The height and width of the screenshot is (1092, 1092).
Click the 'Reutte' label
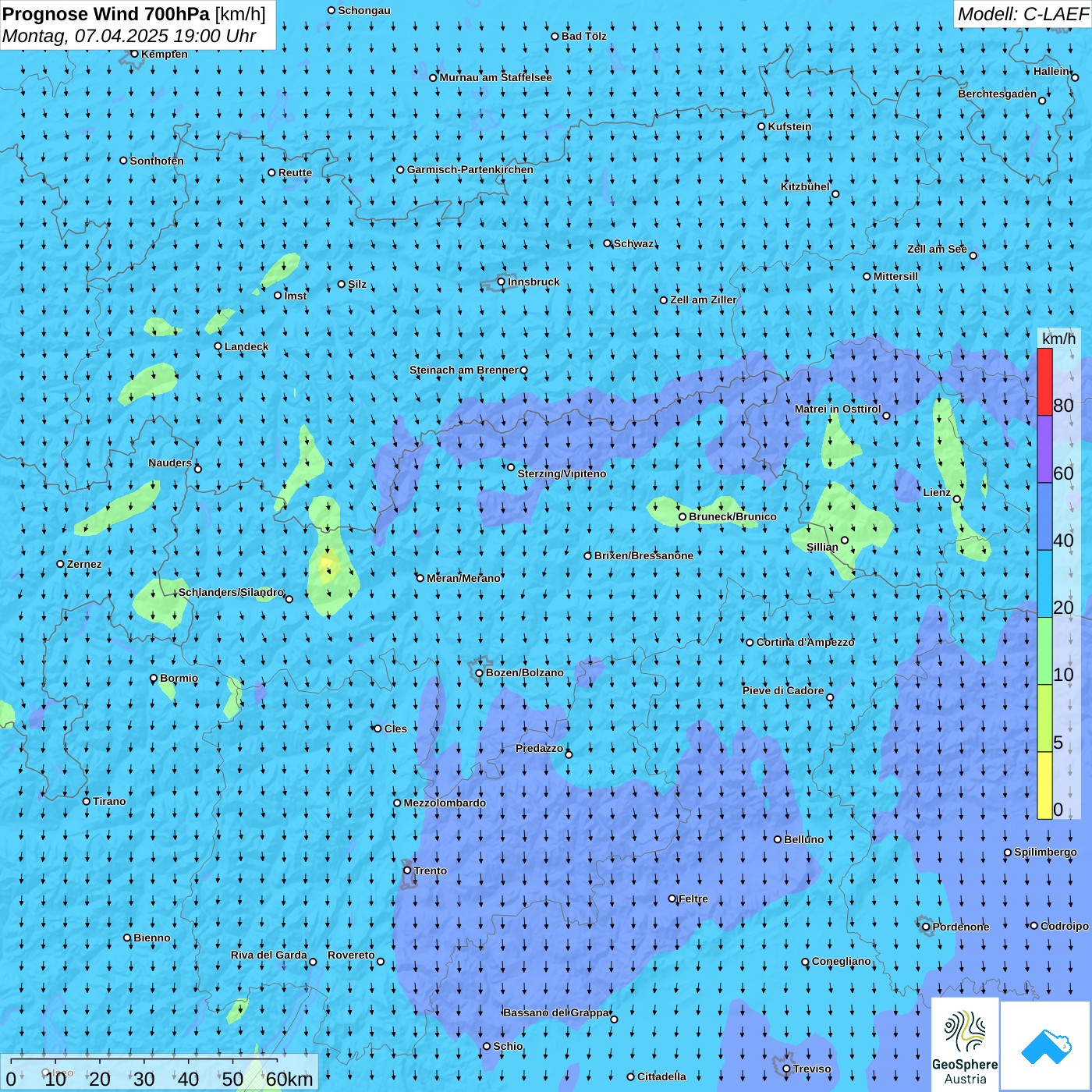click(x=295, y=172)
